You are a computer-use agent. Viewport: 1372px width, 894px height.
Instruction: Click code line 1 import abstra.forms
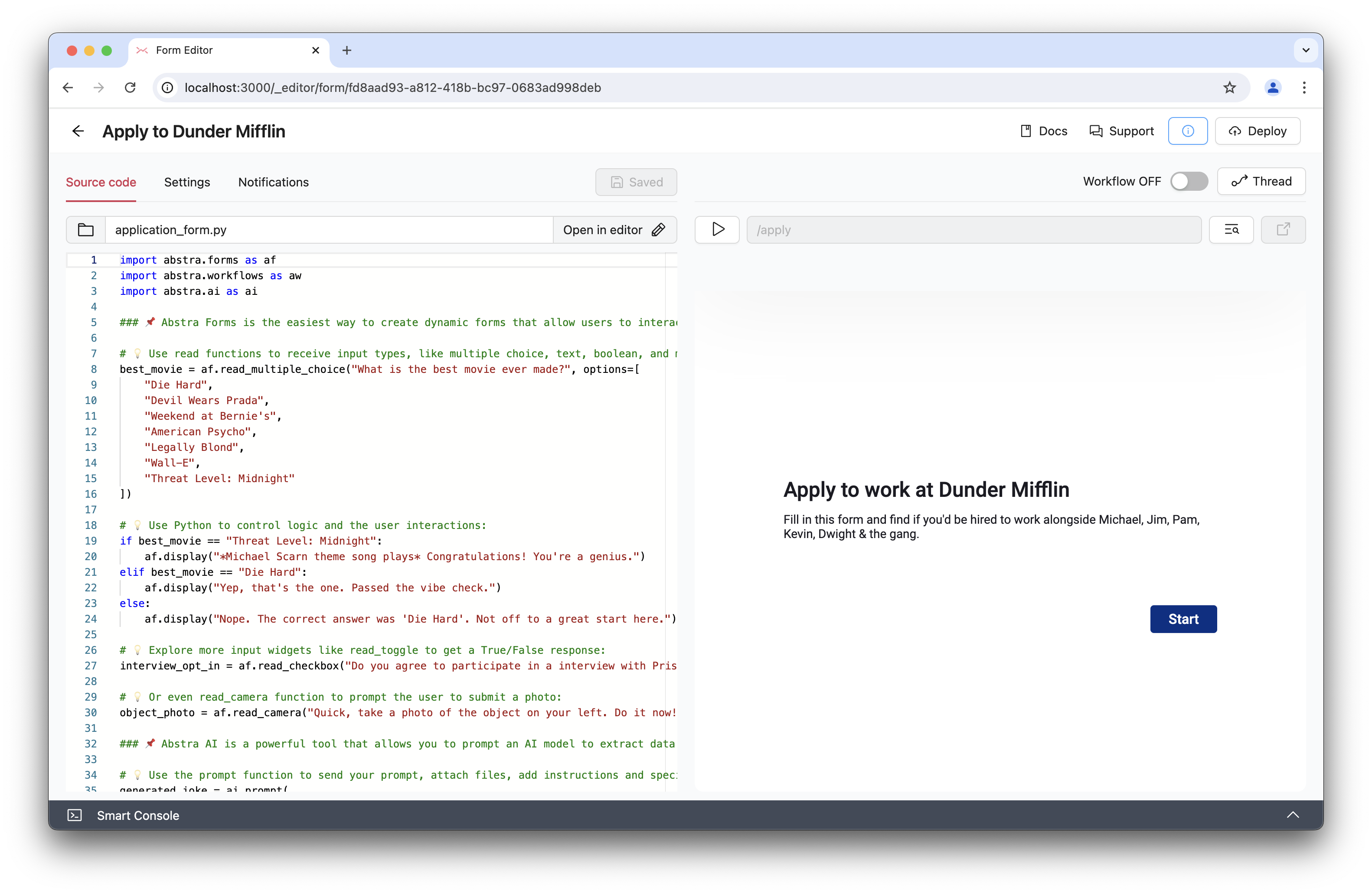[x=198, y=260]
